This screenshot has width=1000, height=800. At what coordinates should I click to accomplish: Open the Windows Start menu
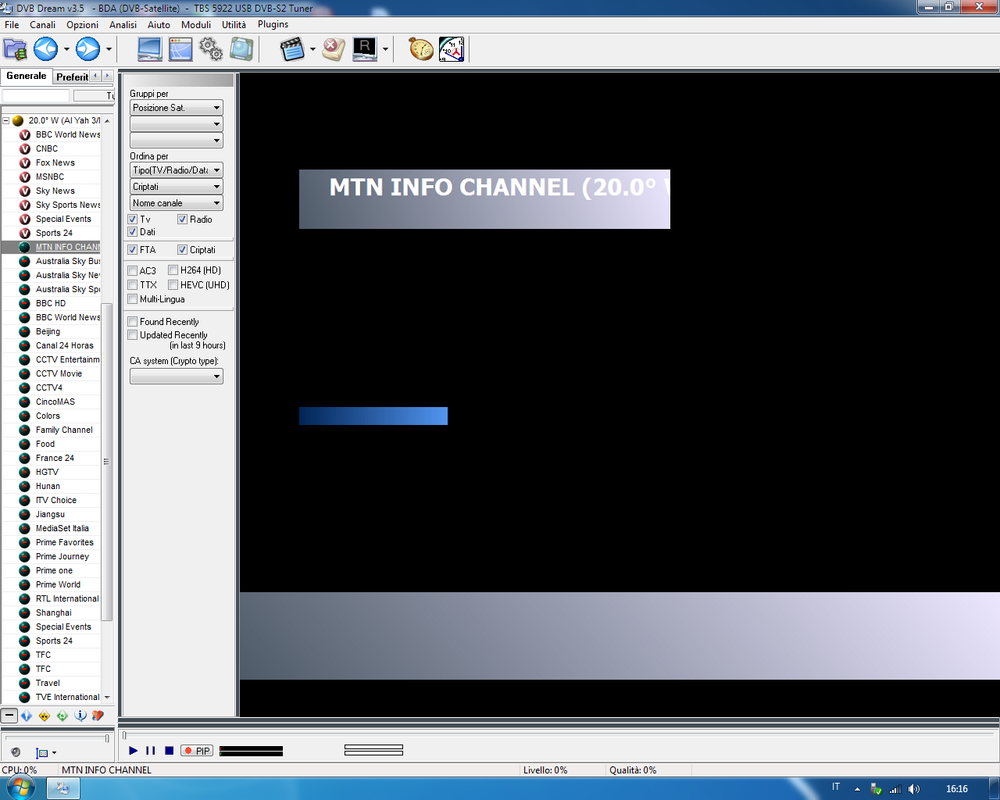[20, 788]
